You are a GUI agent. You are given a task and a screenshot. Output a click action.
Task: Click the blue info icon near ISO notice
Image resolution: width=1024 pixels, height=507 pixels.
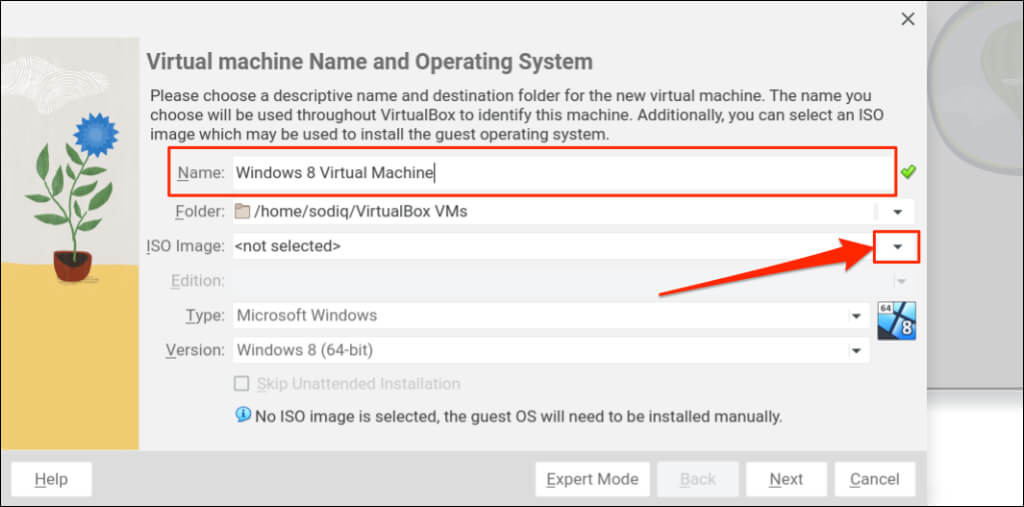tap(243, 414)
